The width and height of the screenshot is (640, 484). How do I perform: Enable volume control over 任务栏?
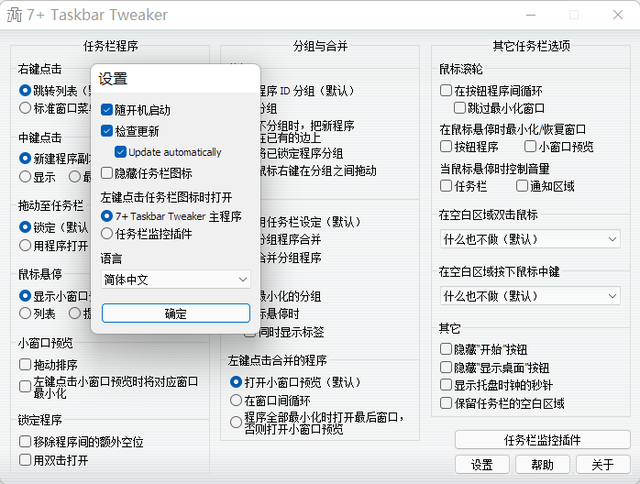[x=446, y=186]
